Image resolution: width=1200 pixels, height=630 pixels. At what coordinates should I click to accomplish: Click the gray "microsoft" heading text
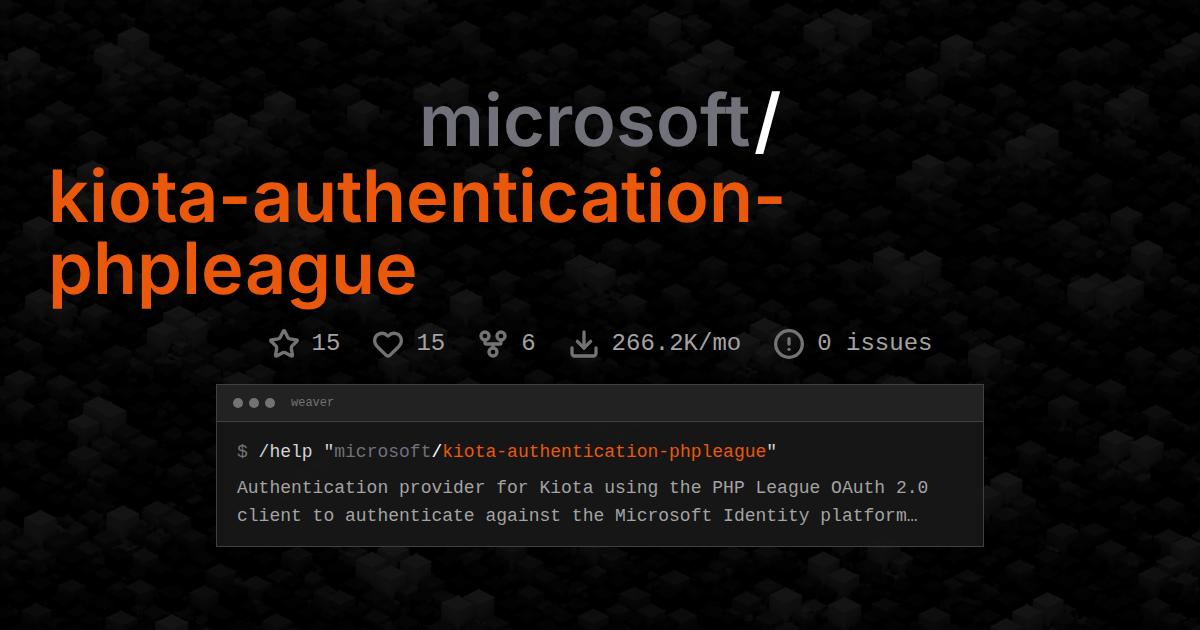[x=585, y=121]
